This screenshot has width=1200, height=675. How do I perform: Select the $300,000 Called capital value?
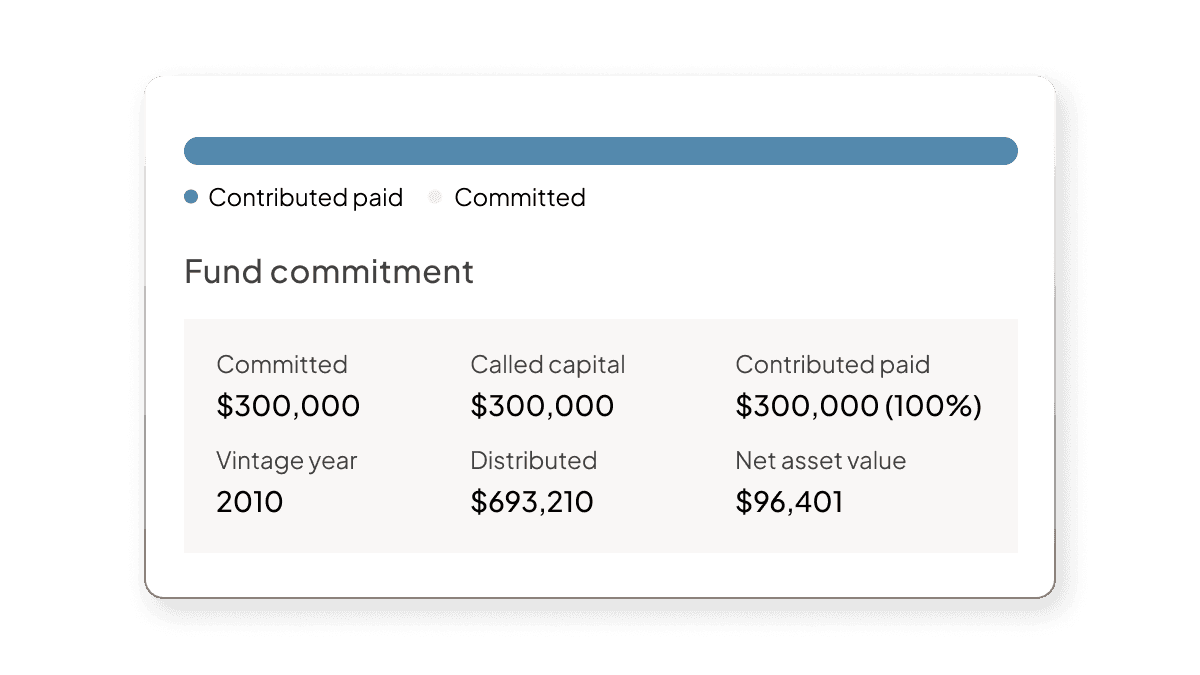tap(542, 406)
